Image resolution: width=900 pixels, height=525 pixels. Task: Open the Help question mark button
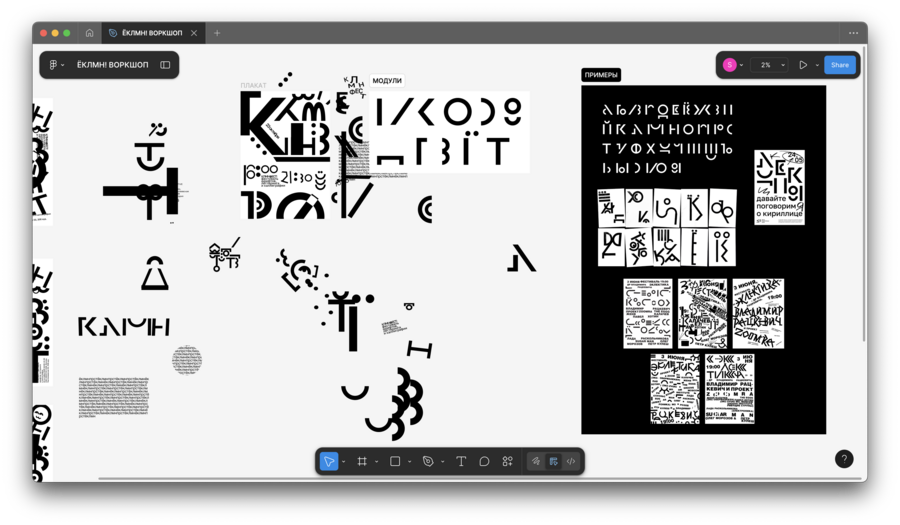click(844, 458)
